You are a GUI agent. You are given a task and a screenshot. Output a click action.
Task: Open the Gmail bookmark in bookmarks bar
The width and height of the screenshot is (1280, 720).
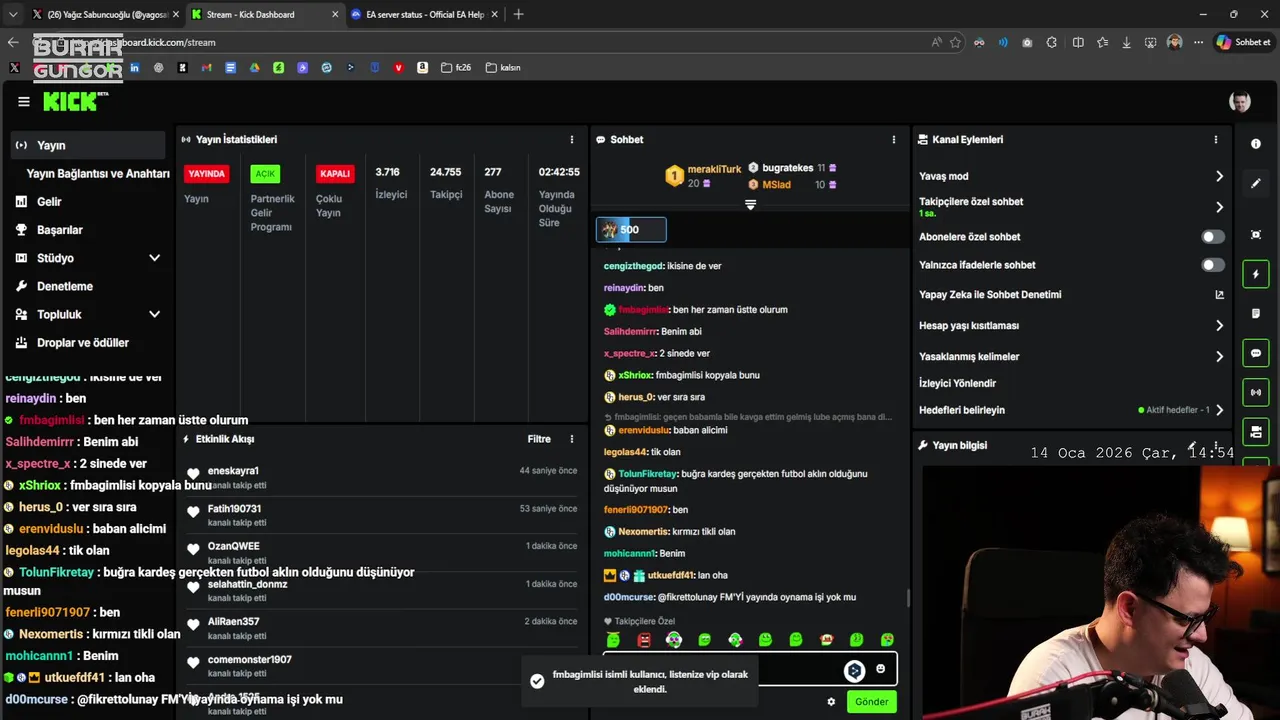pos(206,68)
